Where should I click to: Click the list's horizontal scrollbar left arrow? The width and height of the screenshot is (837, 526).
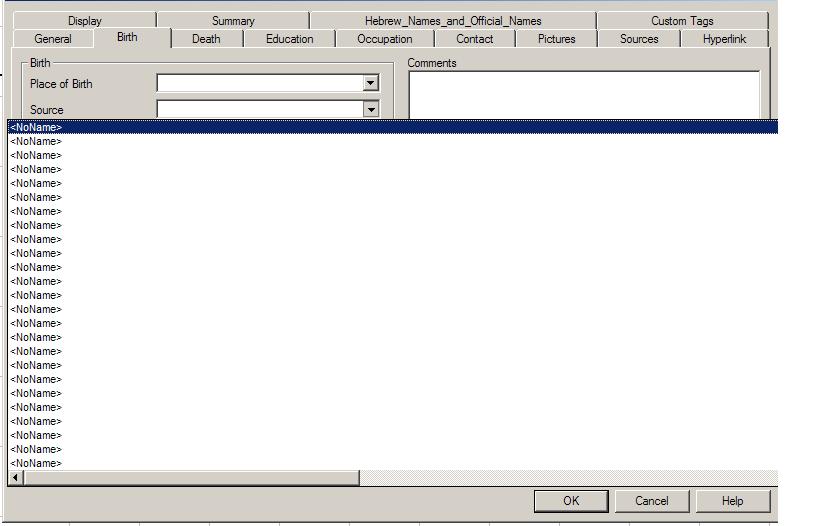(15, 478)
